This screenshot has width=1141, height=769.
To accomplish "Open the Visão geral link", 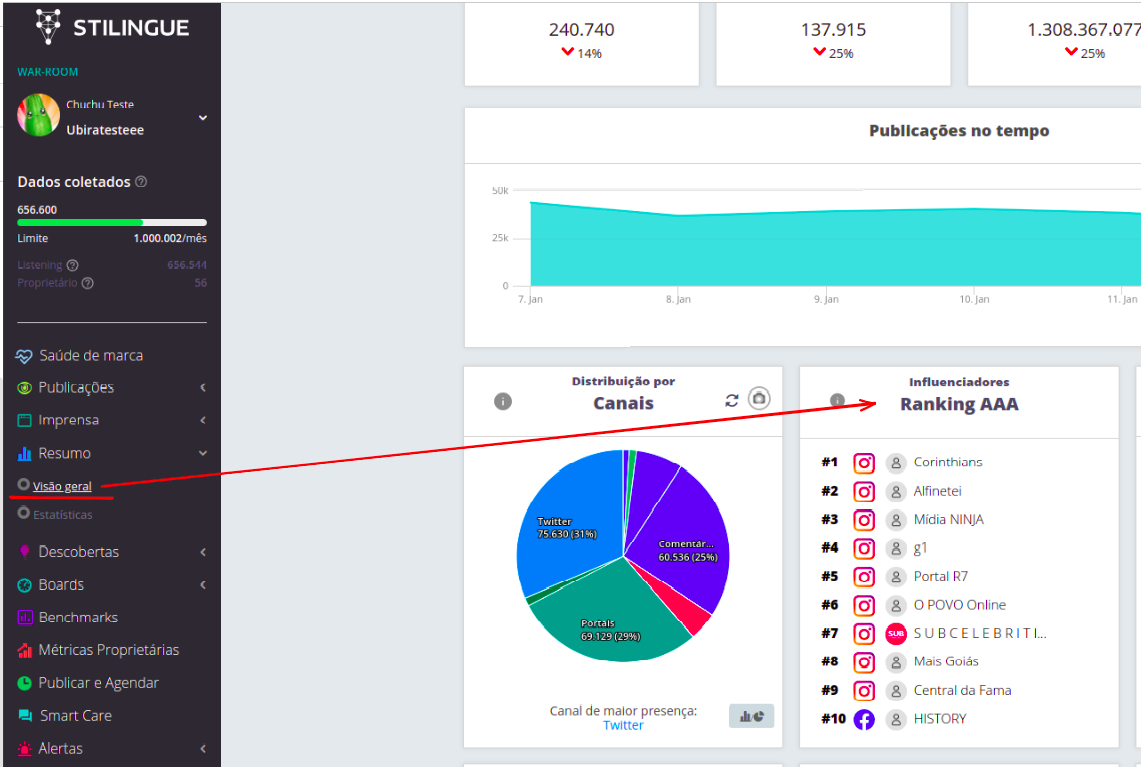I will pyautogui.click(x=62, y=486).
